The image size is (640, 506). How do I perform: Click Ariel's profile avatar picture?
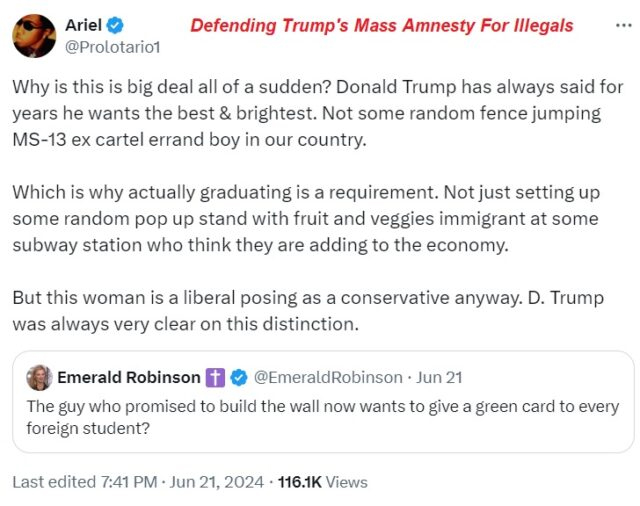coord(34,35)
